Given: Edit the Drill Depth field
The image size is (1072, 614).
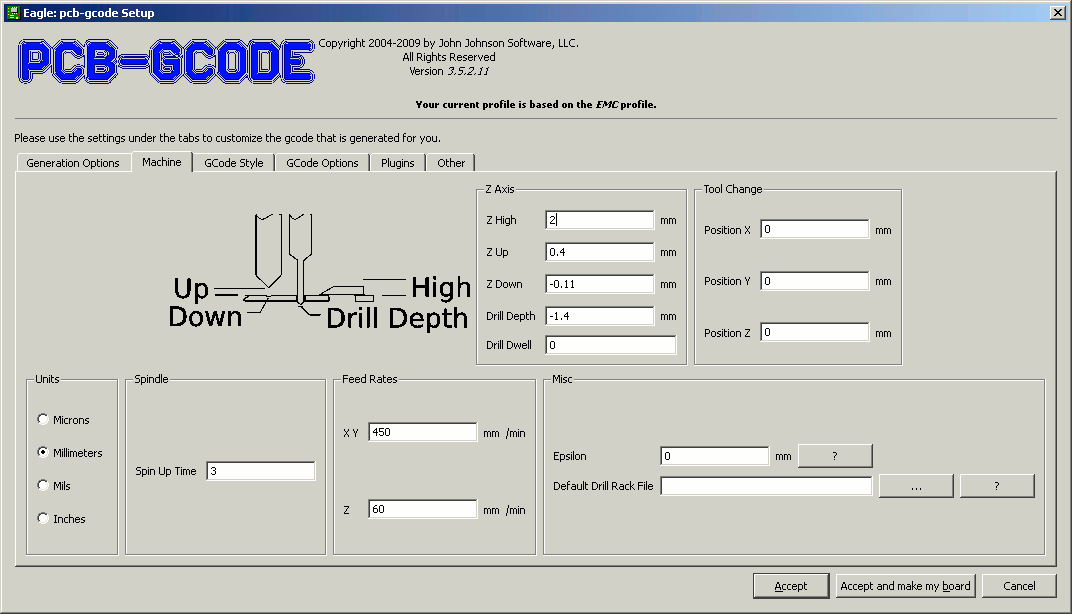Looking at the screenshot, I should [x=600, y=316].
